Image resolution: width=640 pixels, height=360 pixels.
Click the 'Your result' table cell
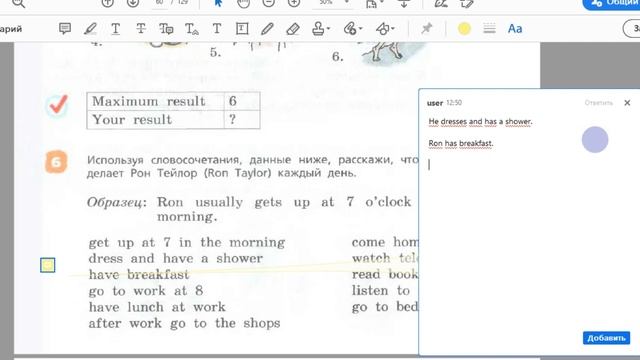[x=156, y=120]
